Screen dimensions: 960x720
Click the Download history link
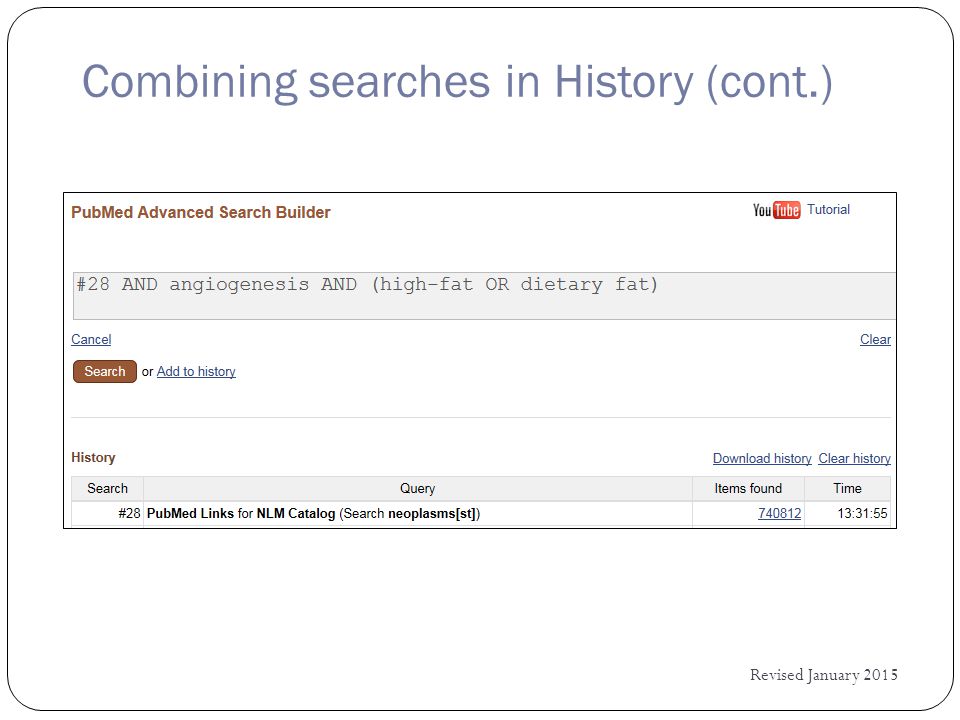click(x=762, y=459)
